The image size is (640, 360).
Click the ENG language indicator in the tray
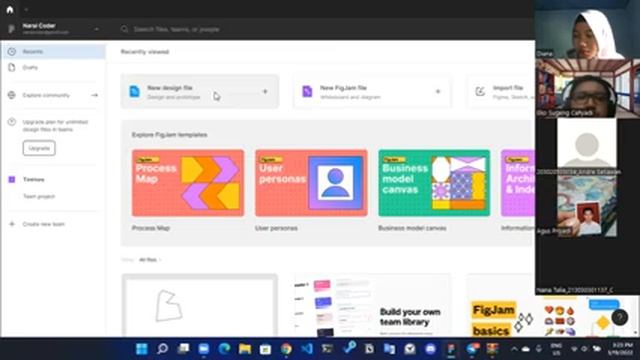tap(556, 349)
